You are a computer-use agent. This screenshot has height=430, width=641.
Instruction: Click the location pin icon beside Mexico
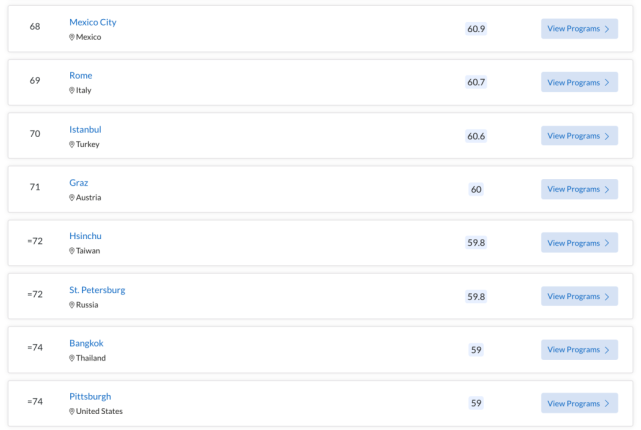tap(72, 37)
